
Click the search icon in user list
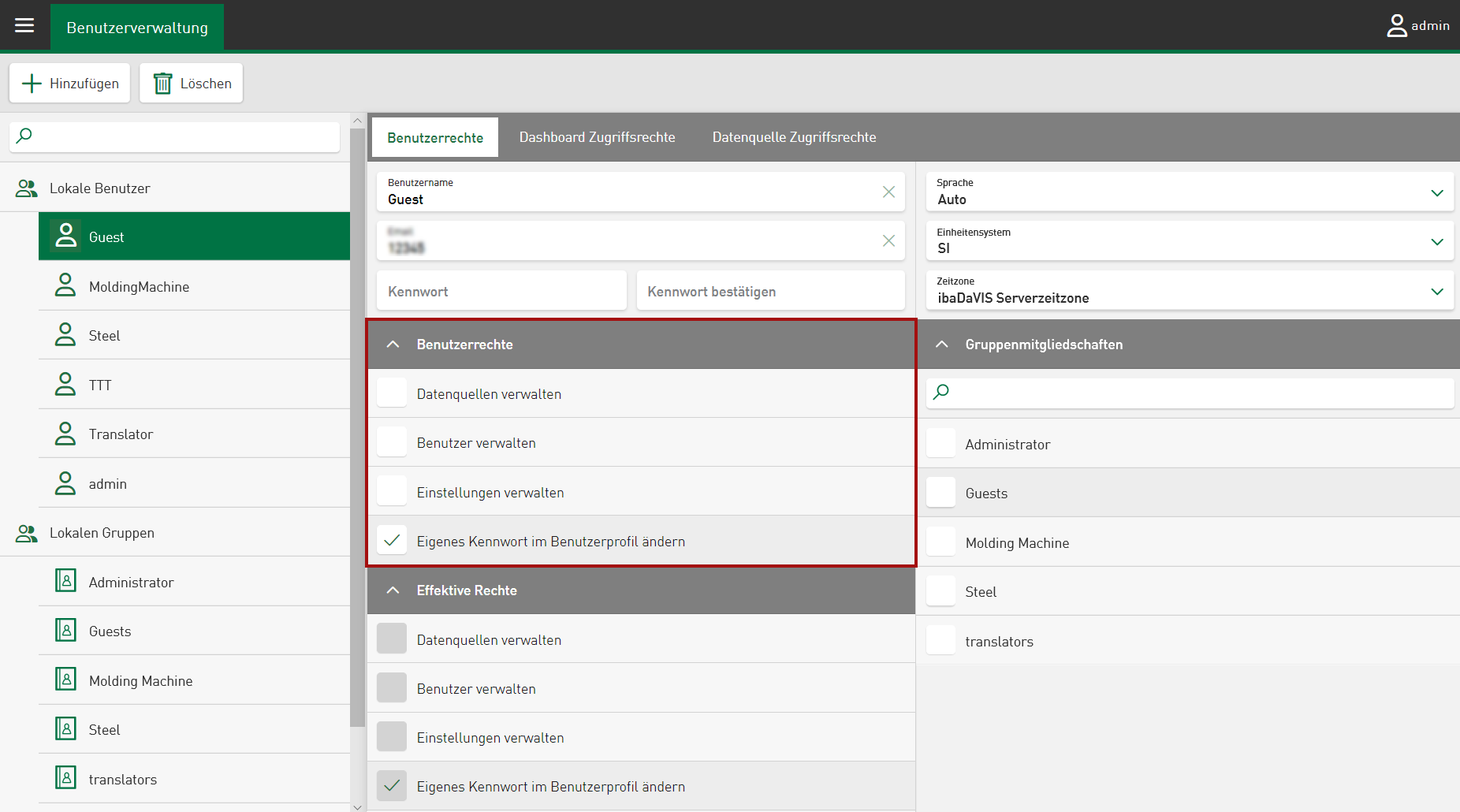pyautogui.click(x=24, y=136)
